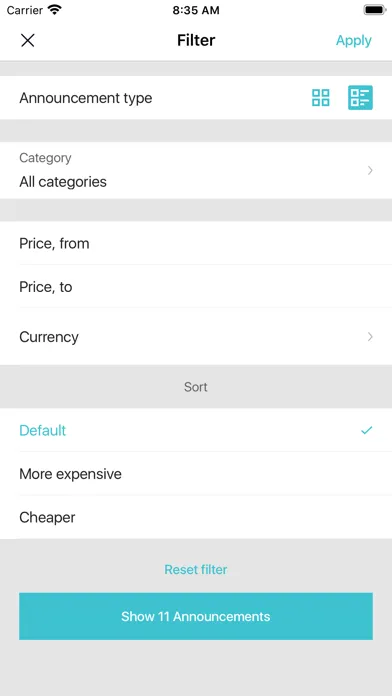Close the Filter screen with X icon

(x=28, y=40)
